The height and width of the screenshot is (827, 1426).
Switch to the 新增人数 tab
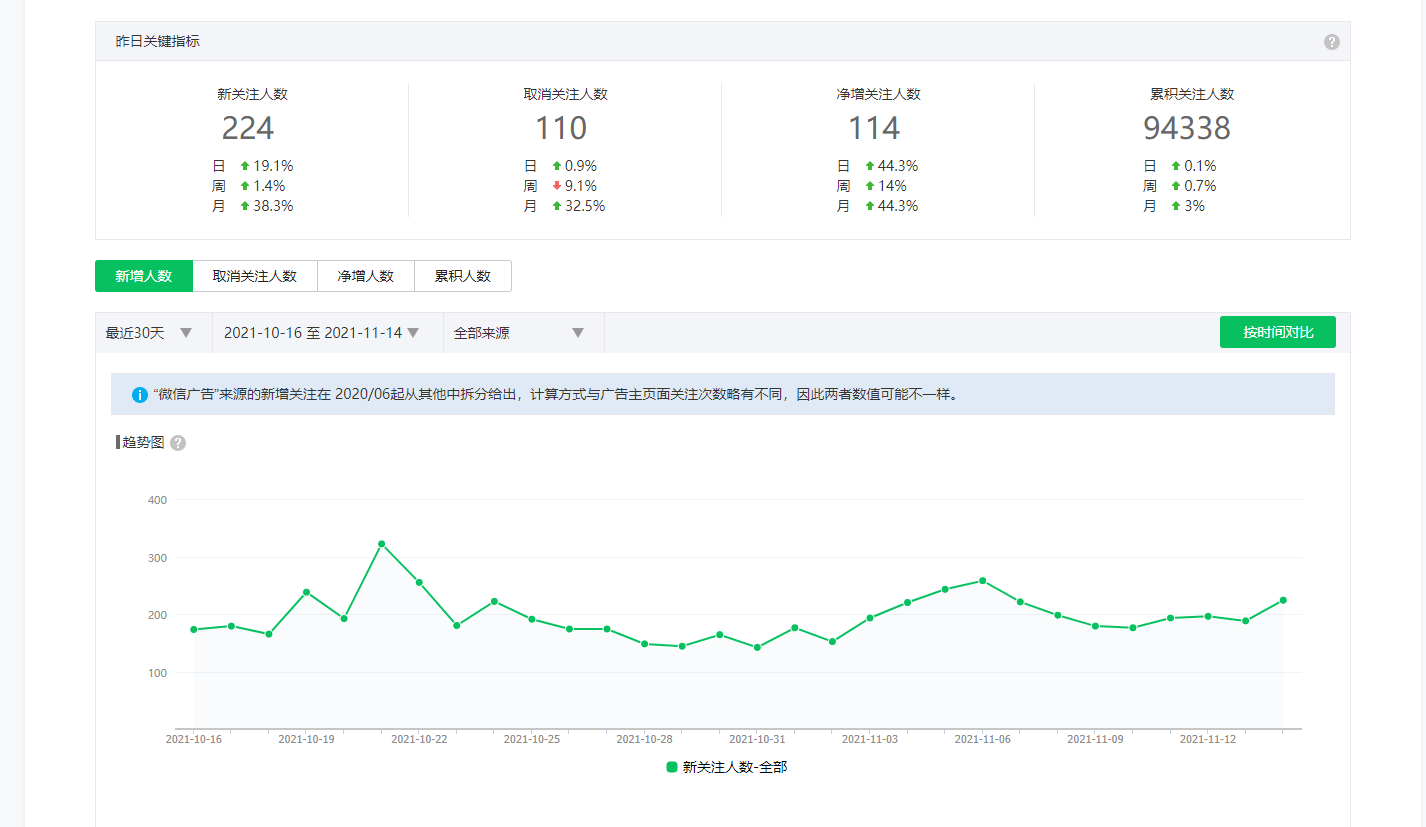[x=144, y=276]
